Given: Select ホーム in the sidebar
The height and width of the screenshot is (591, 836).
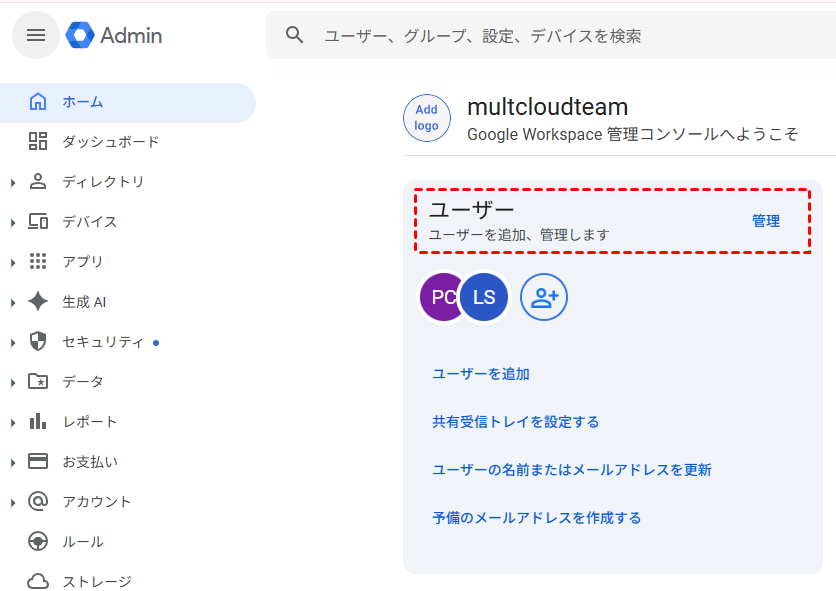Looking at the screenshot, I should (x=127, y=102).
